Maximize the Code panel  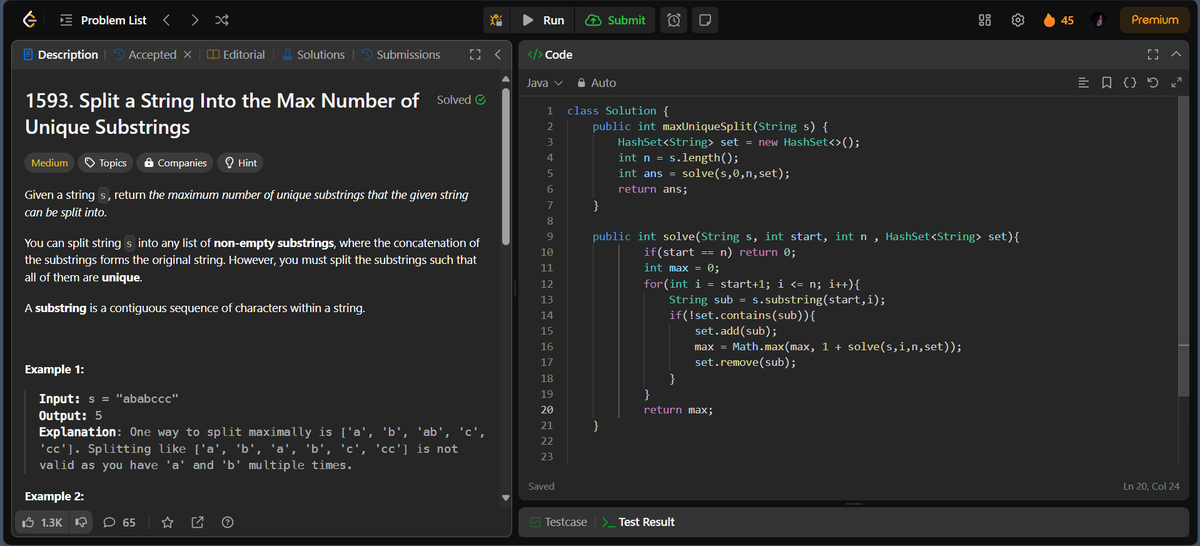click(1155, 55)
